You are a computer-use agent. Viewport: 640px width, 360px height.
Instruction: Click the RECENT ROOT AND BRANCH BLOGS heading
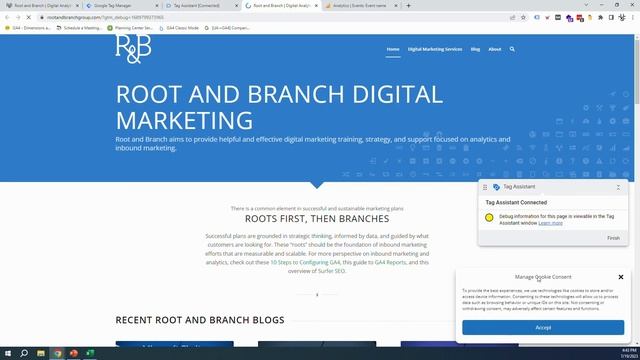[x=200, y=320]
